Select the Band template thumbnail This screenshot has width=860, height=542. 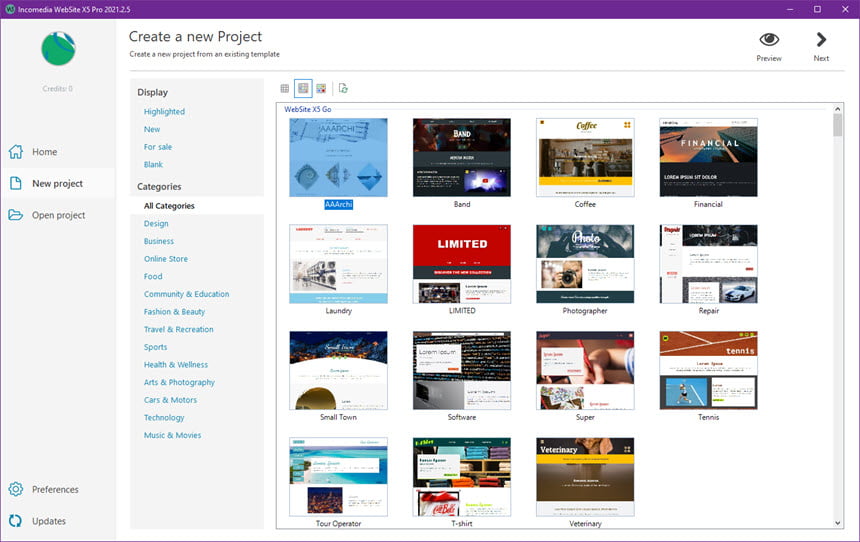point(462,157)
